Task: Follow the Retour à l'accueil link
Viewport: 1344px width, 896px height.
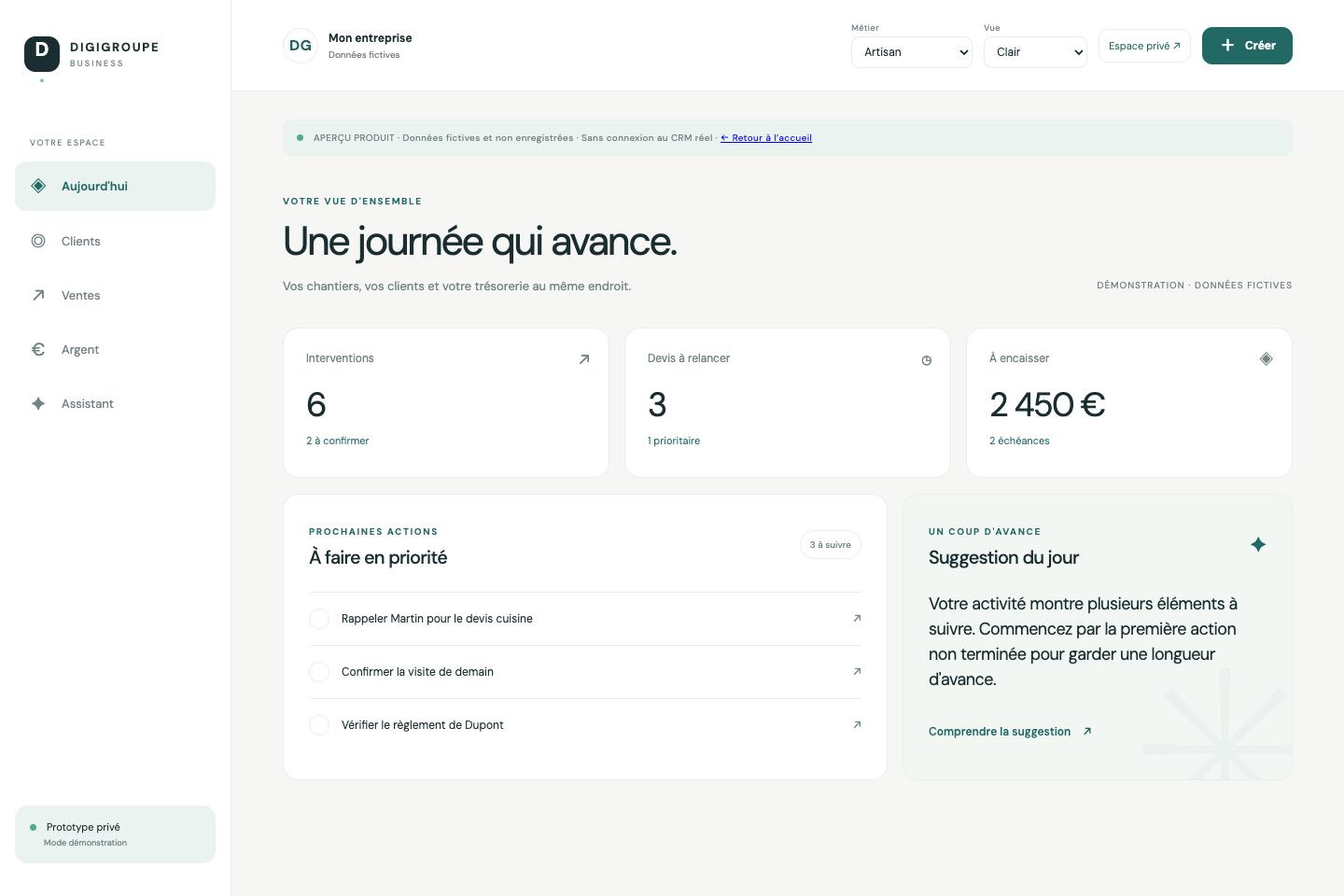Action: click(x=766, y=138)
